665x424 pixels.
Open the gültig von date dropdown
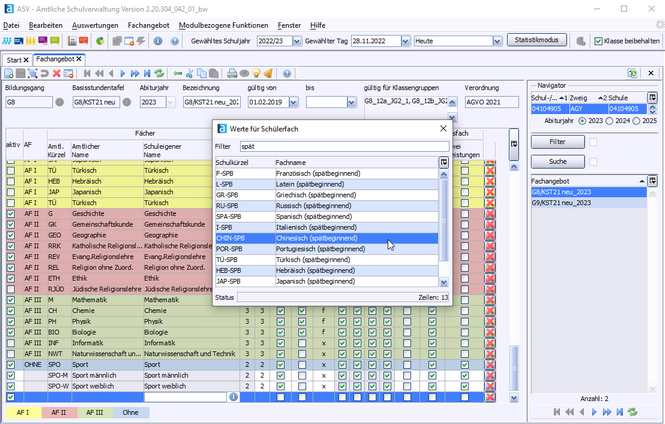point(295,102)
